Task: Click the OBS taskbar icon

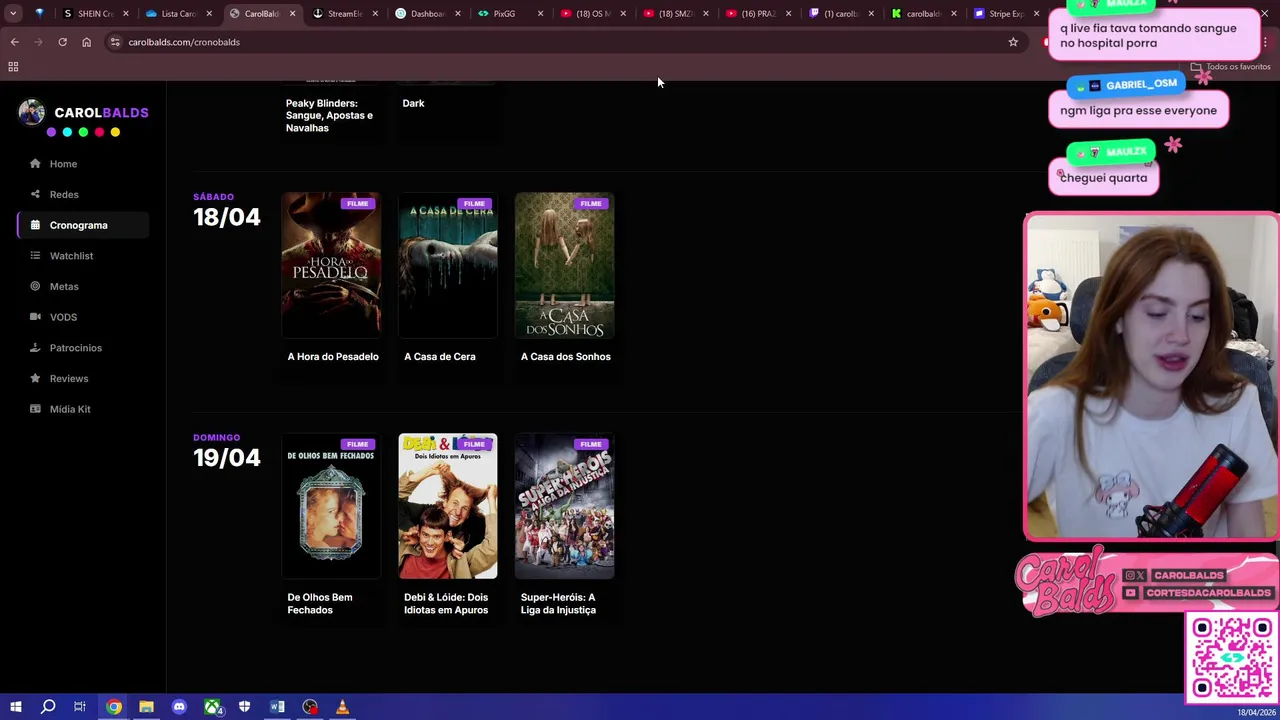Action: click(310, 707)
